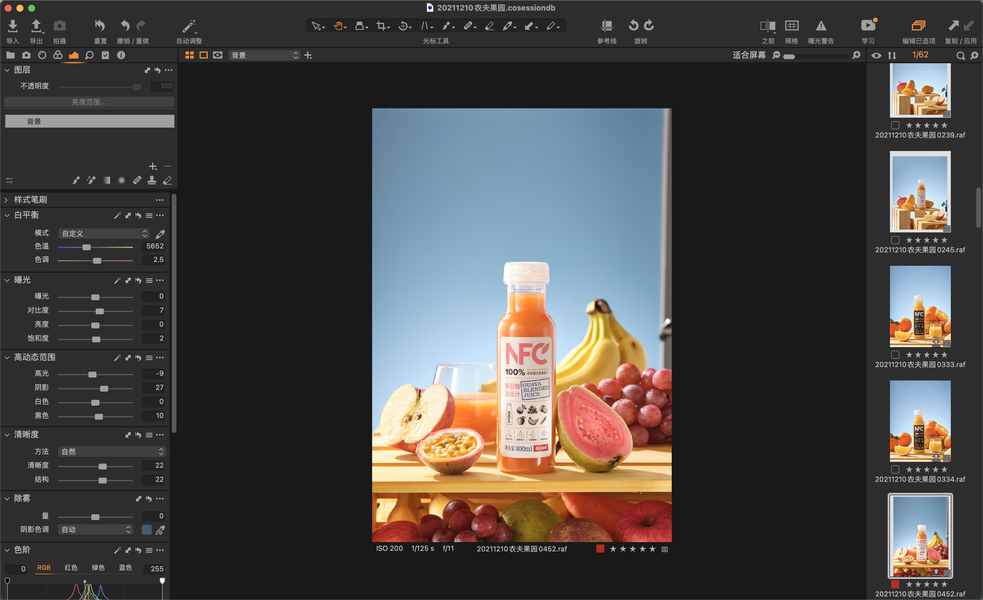983x600 pixels.
Task: Click the Copy adjustments arrow icon (复制)
Action: click(x=954, y=26)
